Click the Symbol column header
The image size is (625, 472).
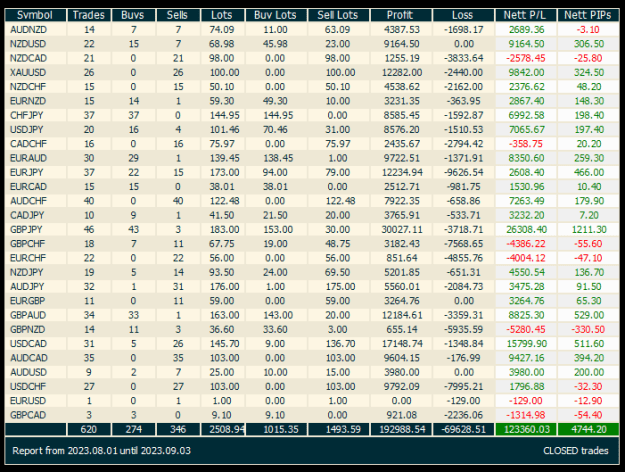35,15
